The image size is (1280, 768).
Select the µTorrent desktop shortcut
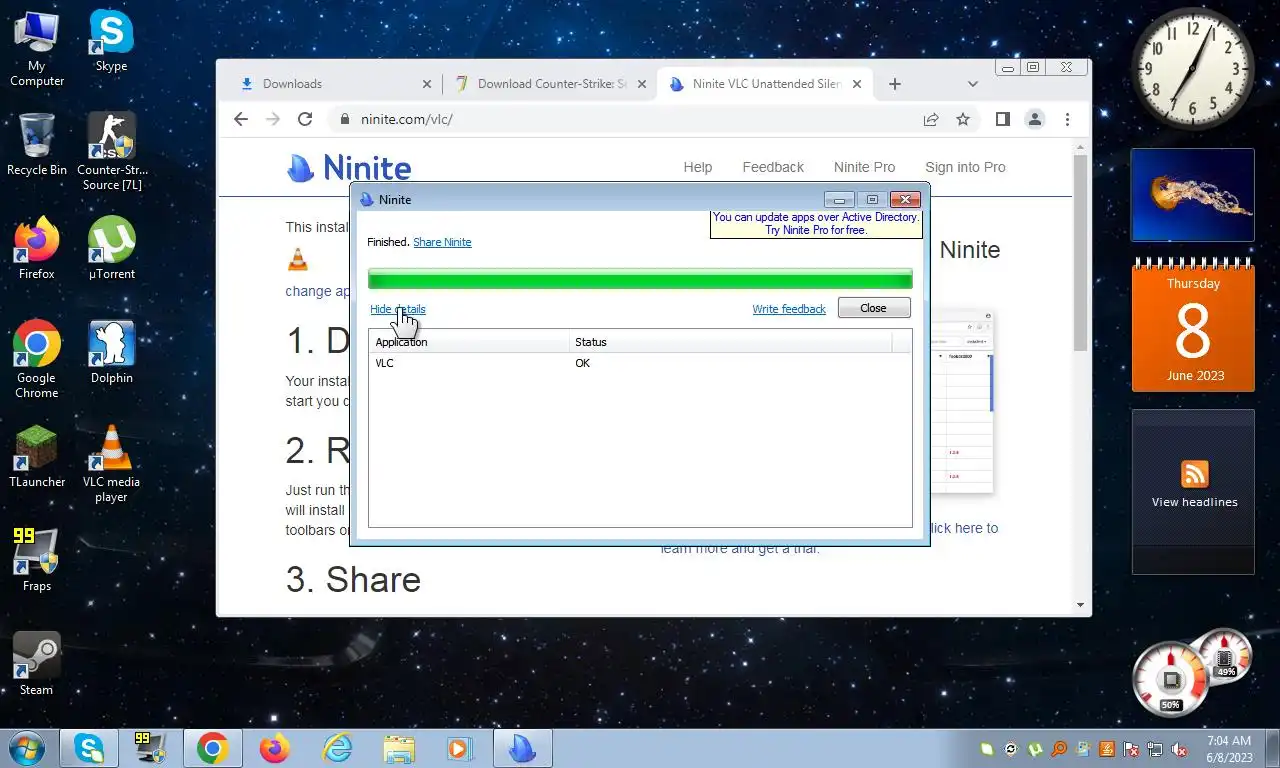(111, 249)
